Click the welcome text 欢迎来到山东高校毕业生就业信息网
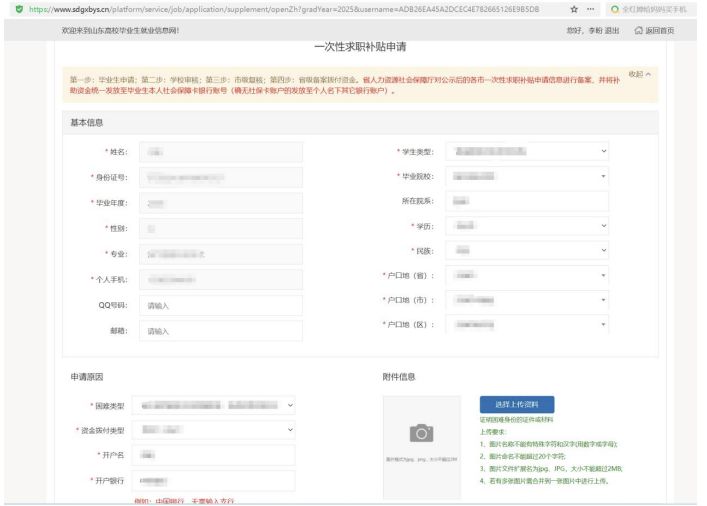This screenshot has height=506, width=707. (x=120, y=30)
